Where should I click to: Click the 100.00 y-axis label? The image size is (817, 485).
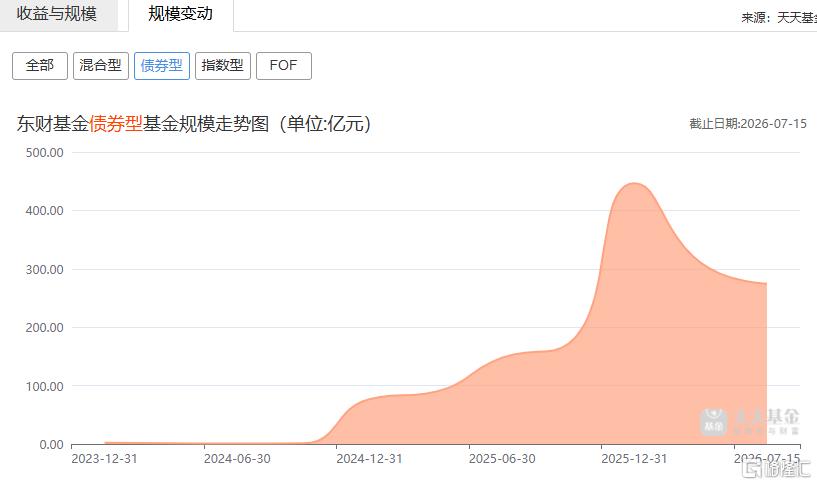44,387
